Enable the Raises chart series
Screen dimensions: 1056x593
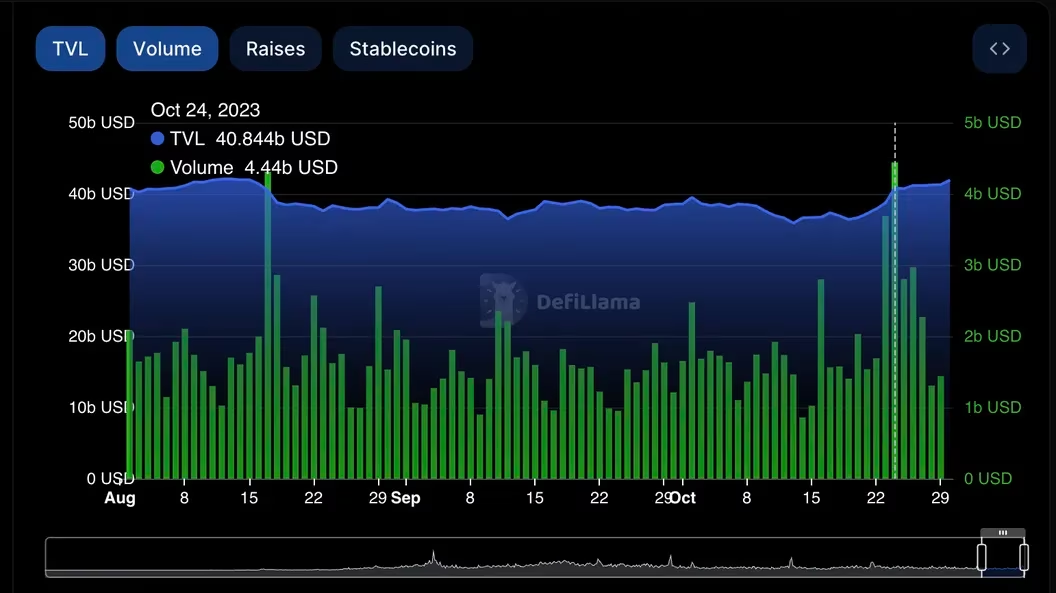275,49
